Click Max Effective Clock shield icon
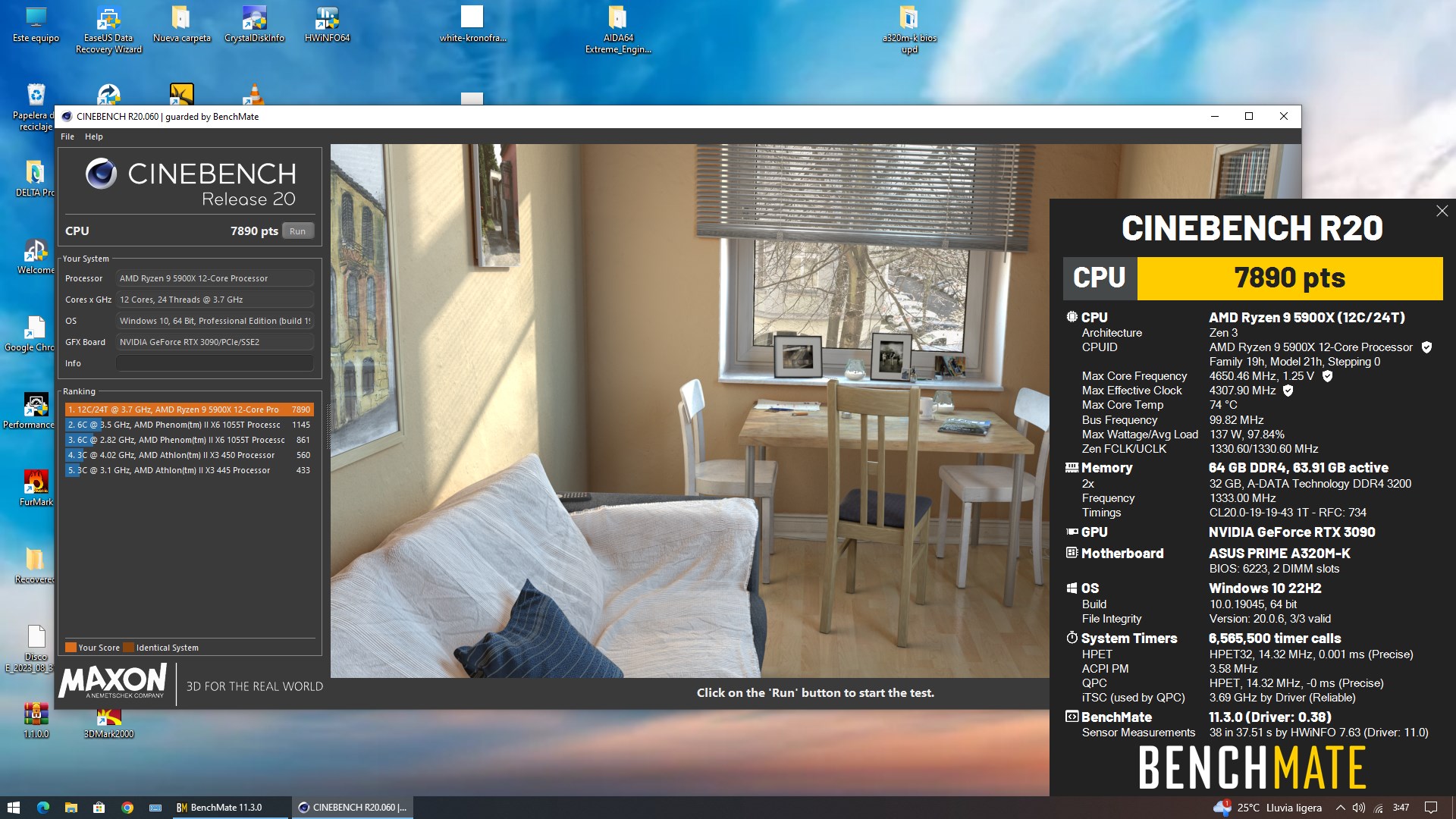Image resolution: width=1456 pixels, height=819 pixels. point(1288,391)
